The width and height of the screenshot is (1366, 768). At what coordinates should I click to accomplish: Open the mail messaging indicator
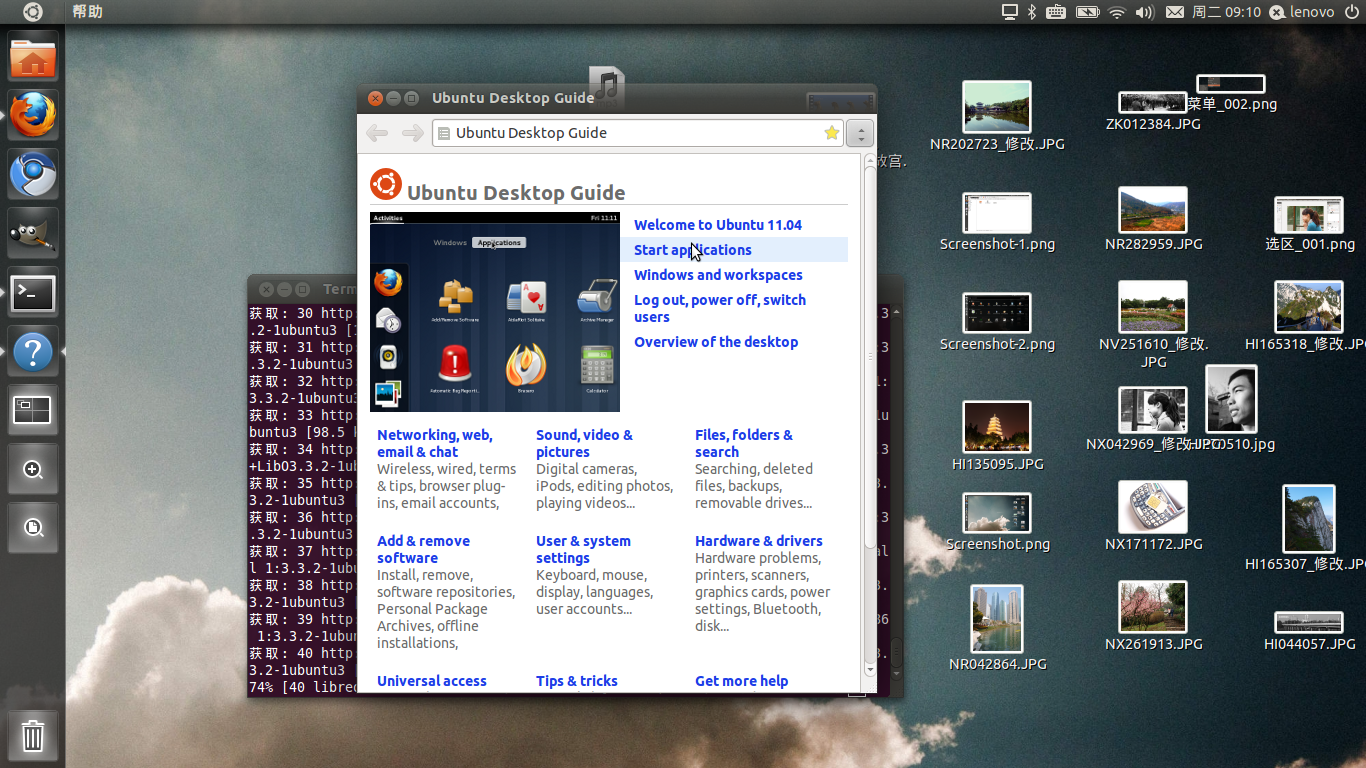(1175, 12)
